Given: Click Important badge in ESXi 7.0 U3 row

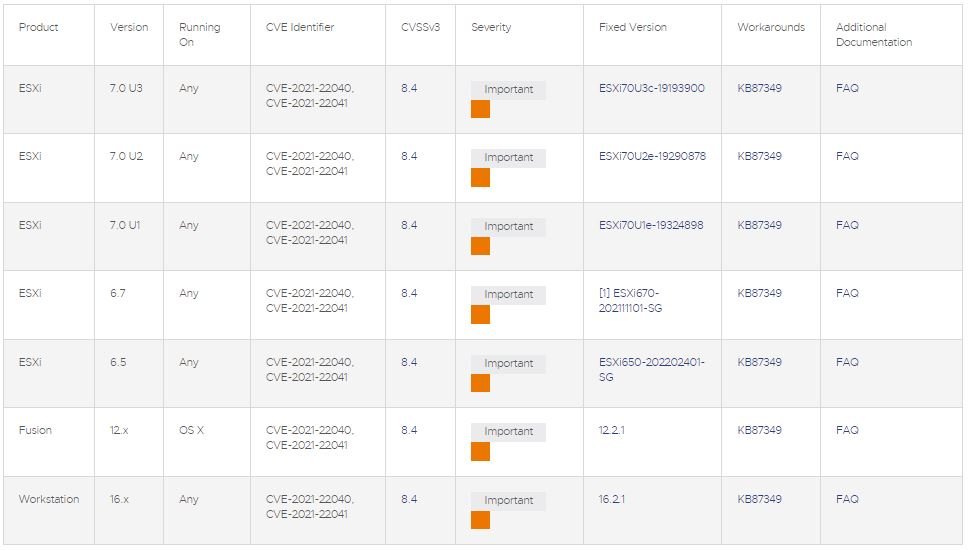Looking at the screenshot, I should click(x=508, y=90).
